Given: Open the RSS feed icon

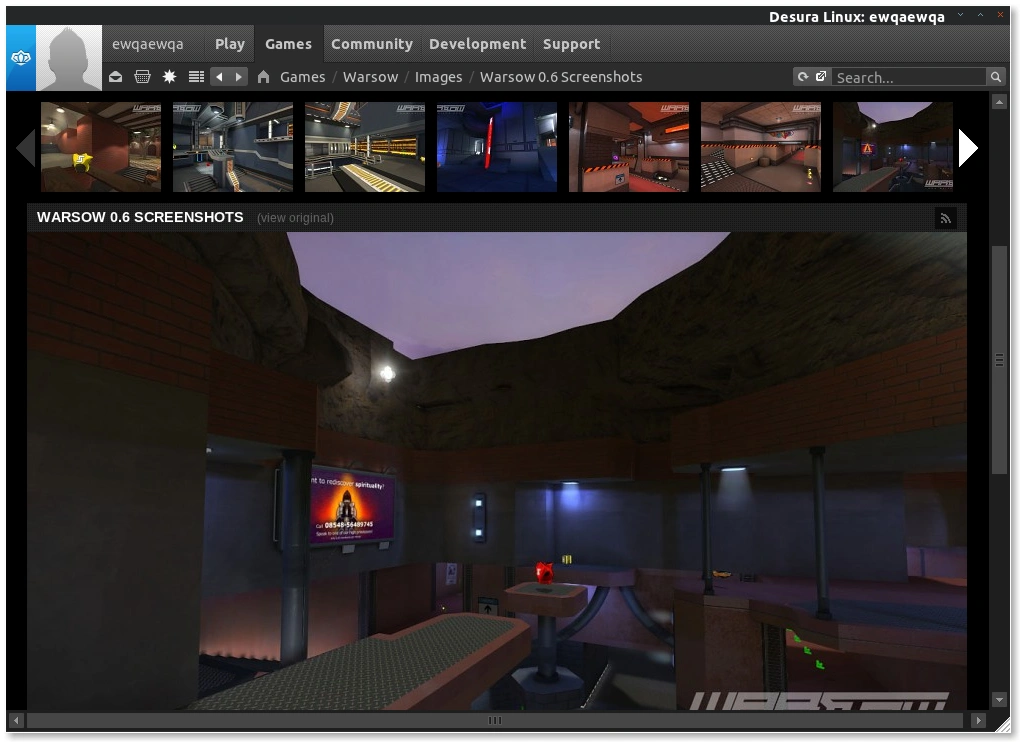Looking at the screenshot, I should [x=946, y=219].
